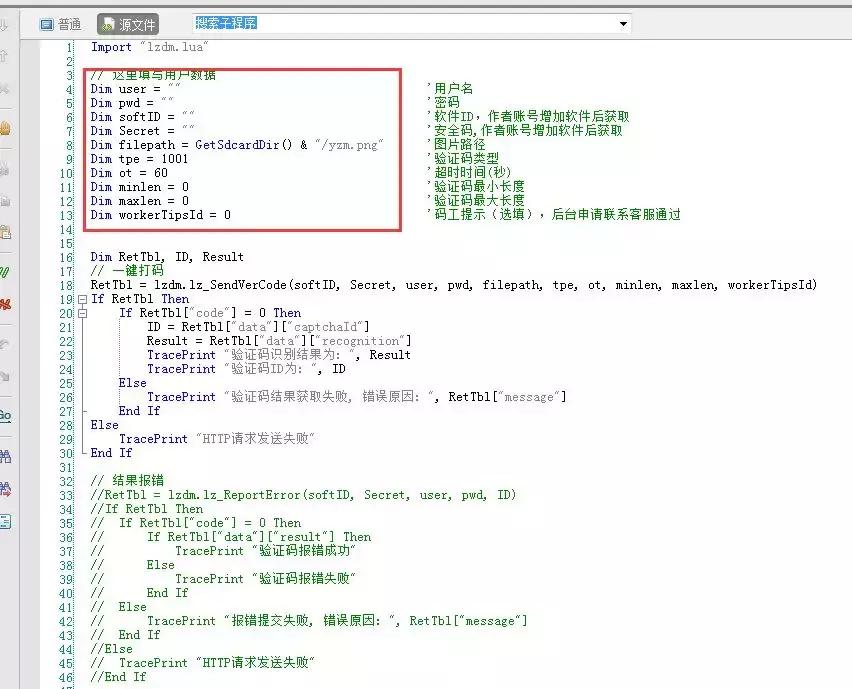The height and width of the screenshot is (689, 852).
Task: Collapse the nested If block at line 20
Action: pyautogui.click(x=83, y=313)
